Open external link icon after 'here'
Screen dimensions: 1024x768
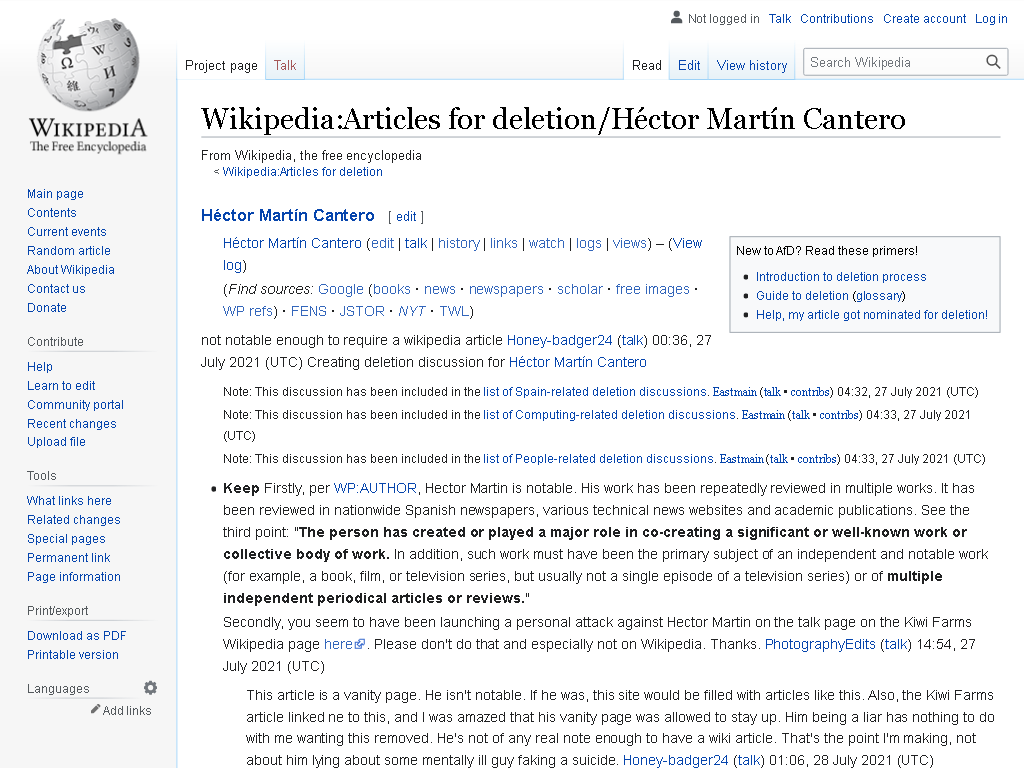pos(360,645)
